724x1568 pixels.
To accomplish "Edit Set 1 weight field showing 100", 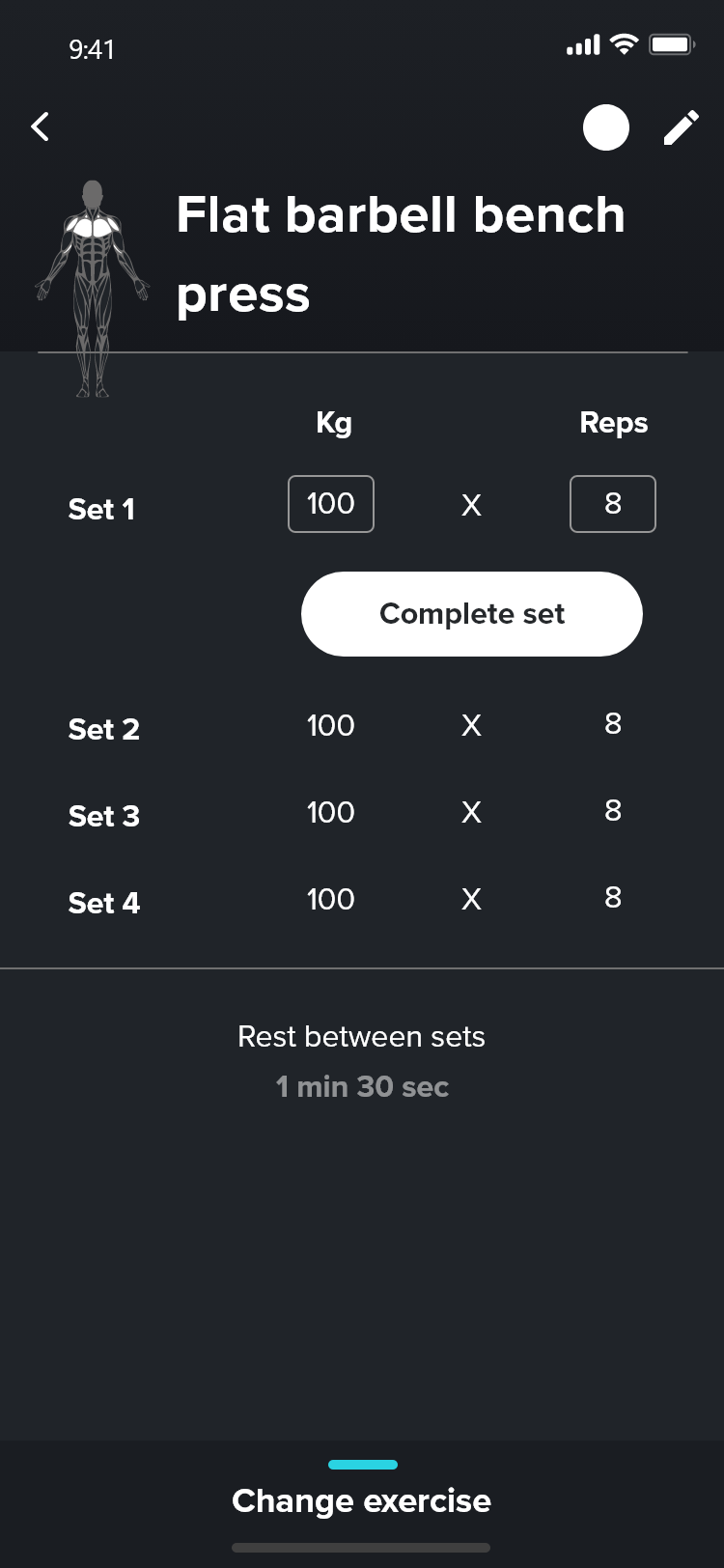I will point(331,504).
